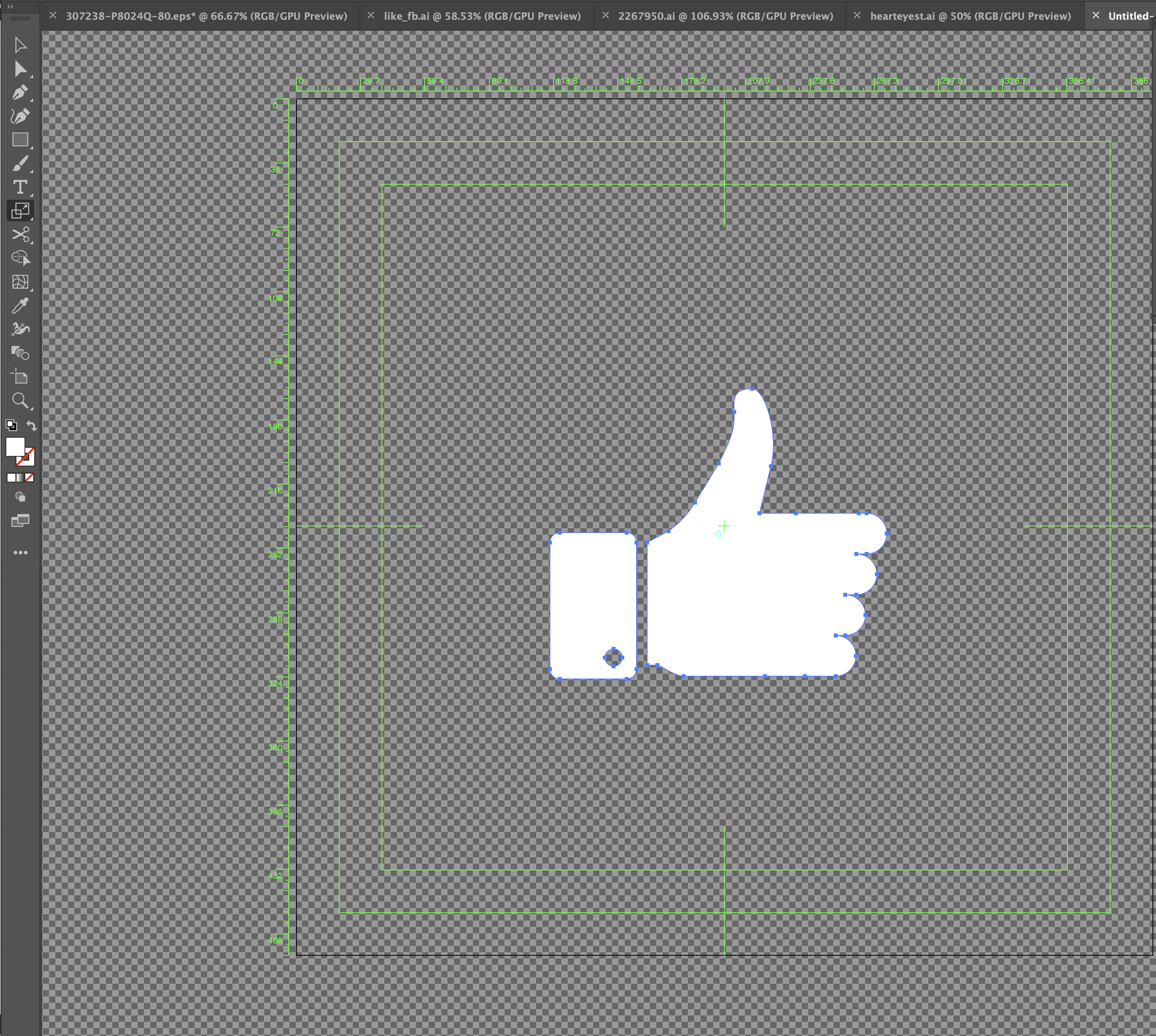This screenshot has width=1156, height=1036.
Task: Open Edit Toolbar three-dots menu
Action: point(21,553)
